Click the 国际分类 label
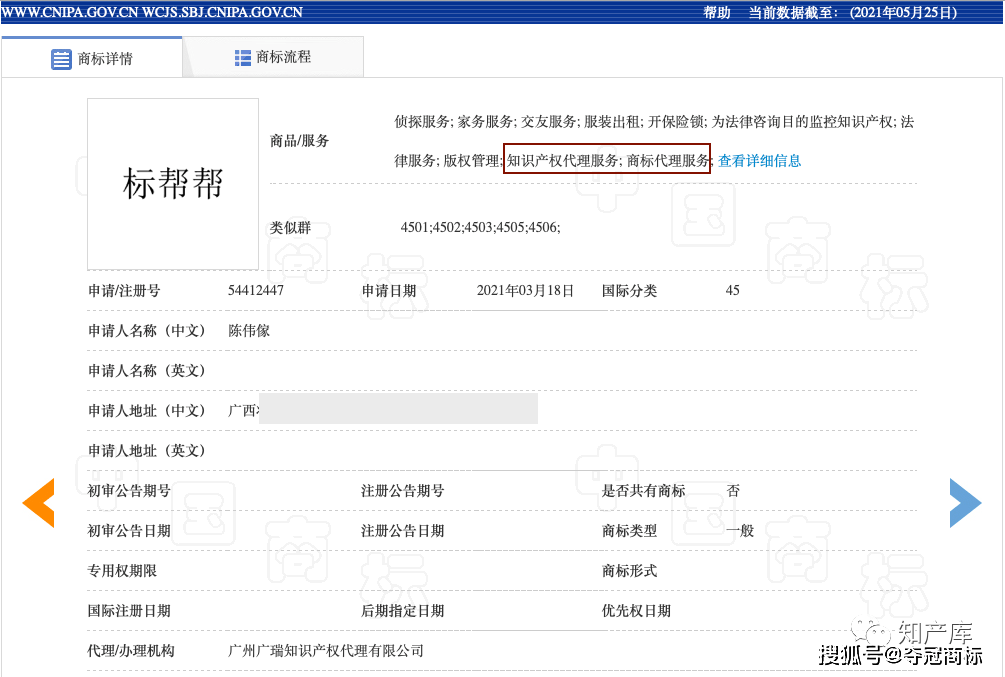 [x=629, y=290]
